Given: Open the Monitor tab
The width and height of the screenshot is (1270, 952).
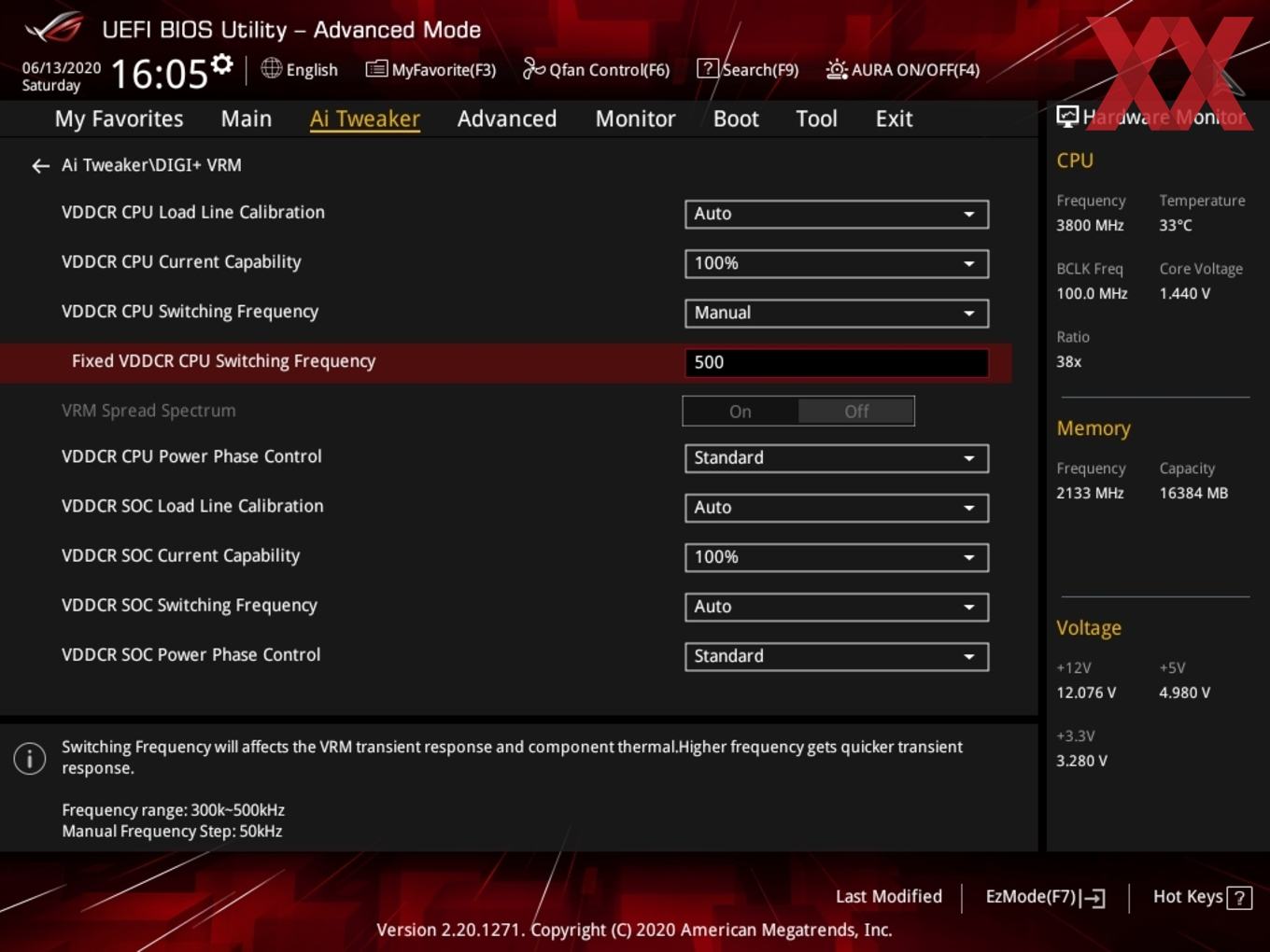Looking at the screenshot, I should pos(636,119).
